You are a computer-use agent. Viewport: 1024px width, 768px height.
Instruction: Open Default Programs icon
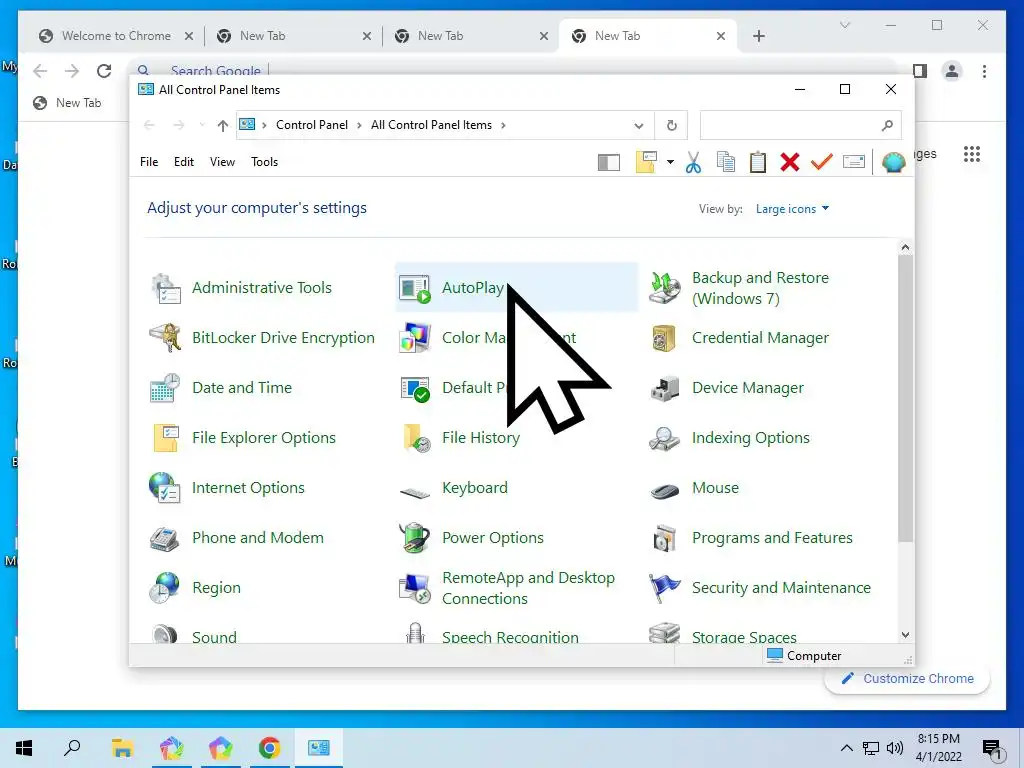pyautogui.click(x=415, y=388)
